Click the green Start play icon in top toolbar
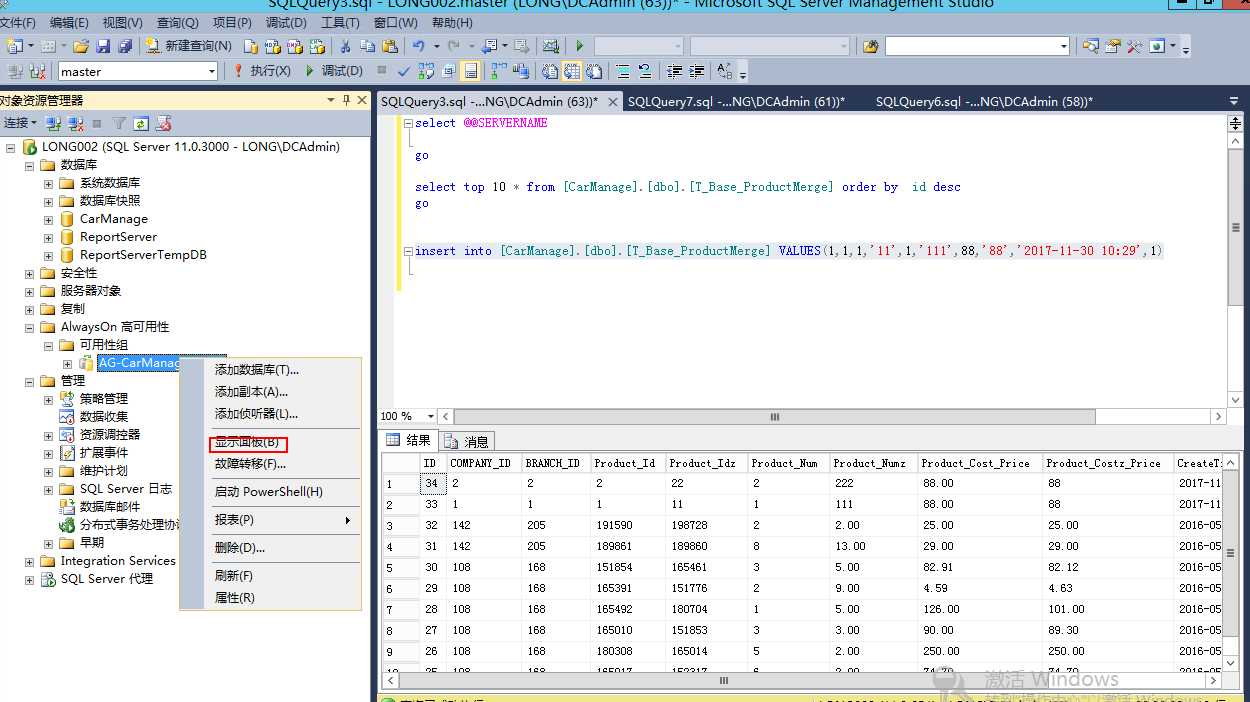The width and height of the screenshot is (1250, 702). coord(579,46)
